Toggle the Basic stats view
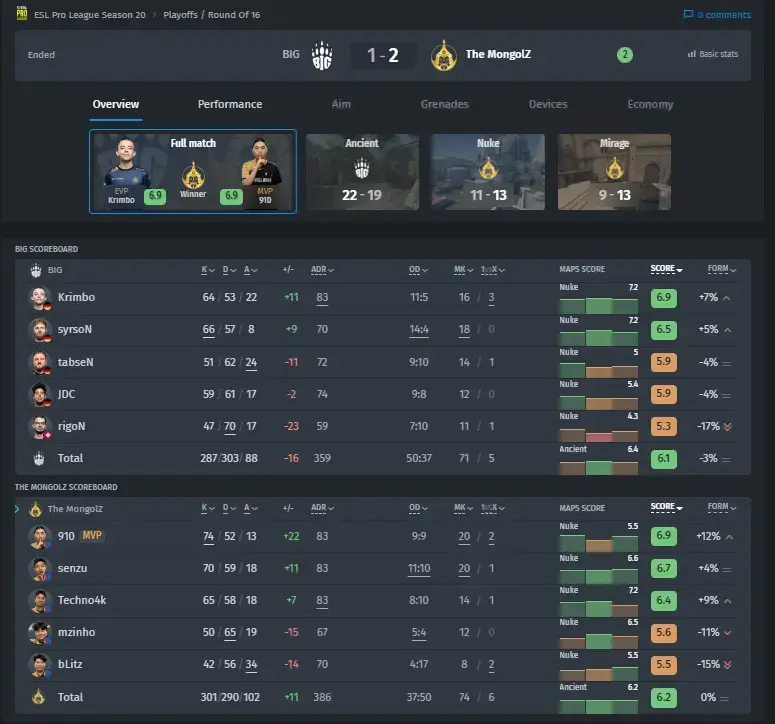The width and height of the screenshot is (775, 724). coord(713,54)
